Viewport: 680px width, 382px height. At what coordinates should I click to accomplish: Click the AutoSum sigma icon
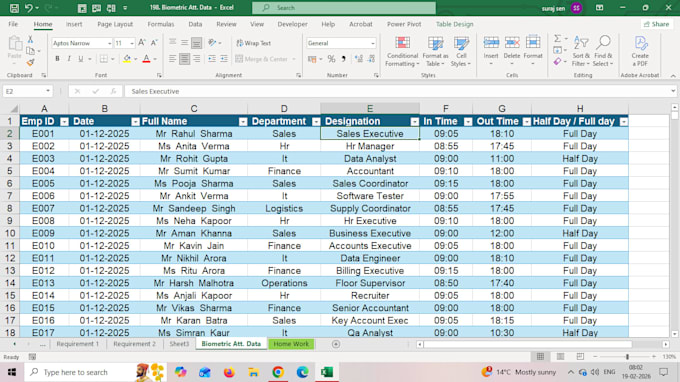pos(557,39)
